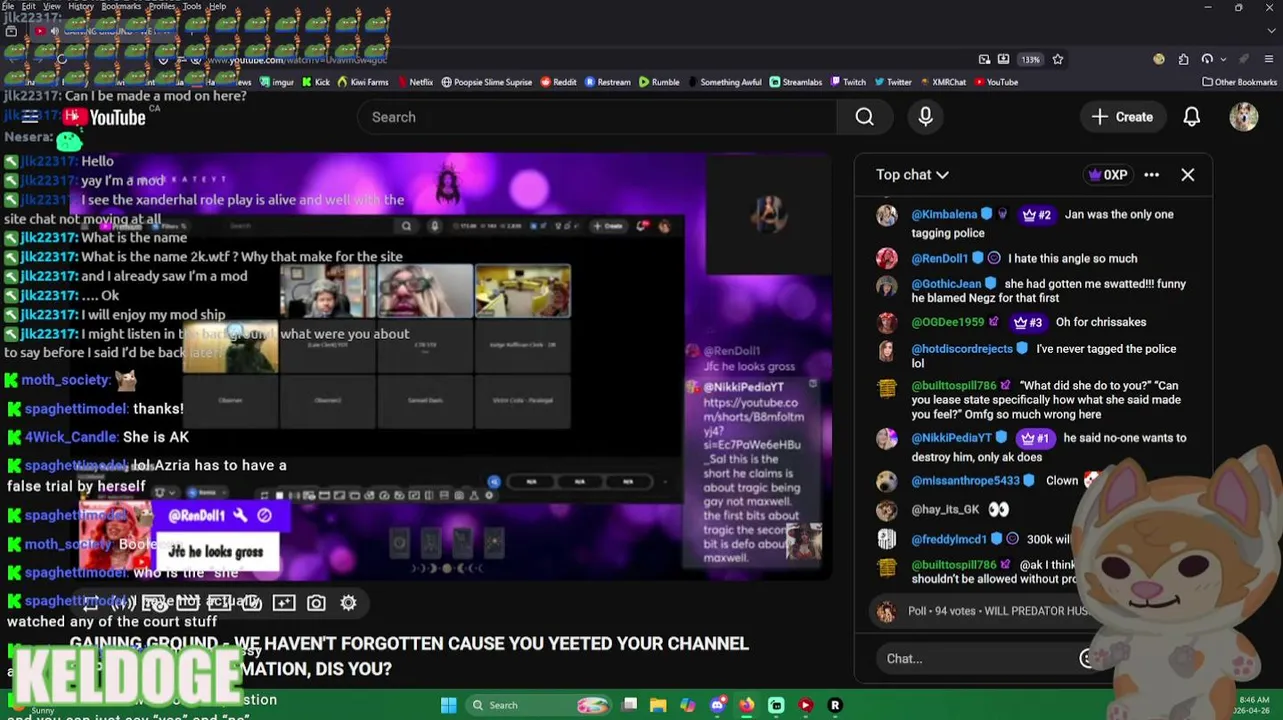Open the Streamlabs bookmark
The height and width of the screenshot is (720, 1283).
(x=796, y=82)
